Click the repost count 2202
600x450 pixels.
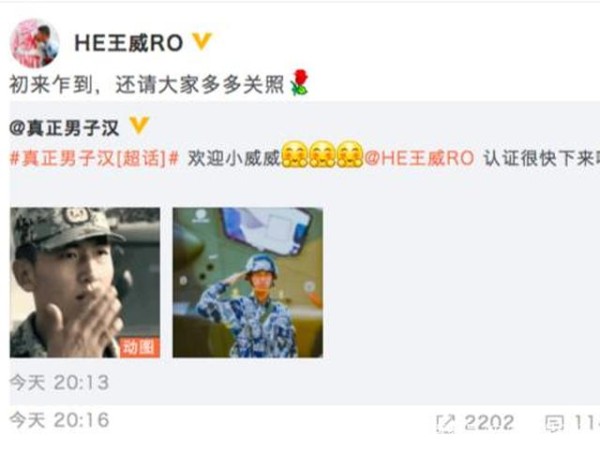tap(489, 423)
